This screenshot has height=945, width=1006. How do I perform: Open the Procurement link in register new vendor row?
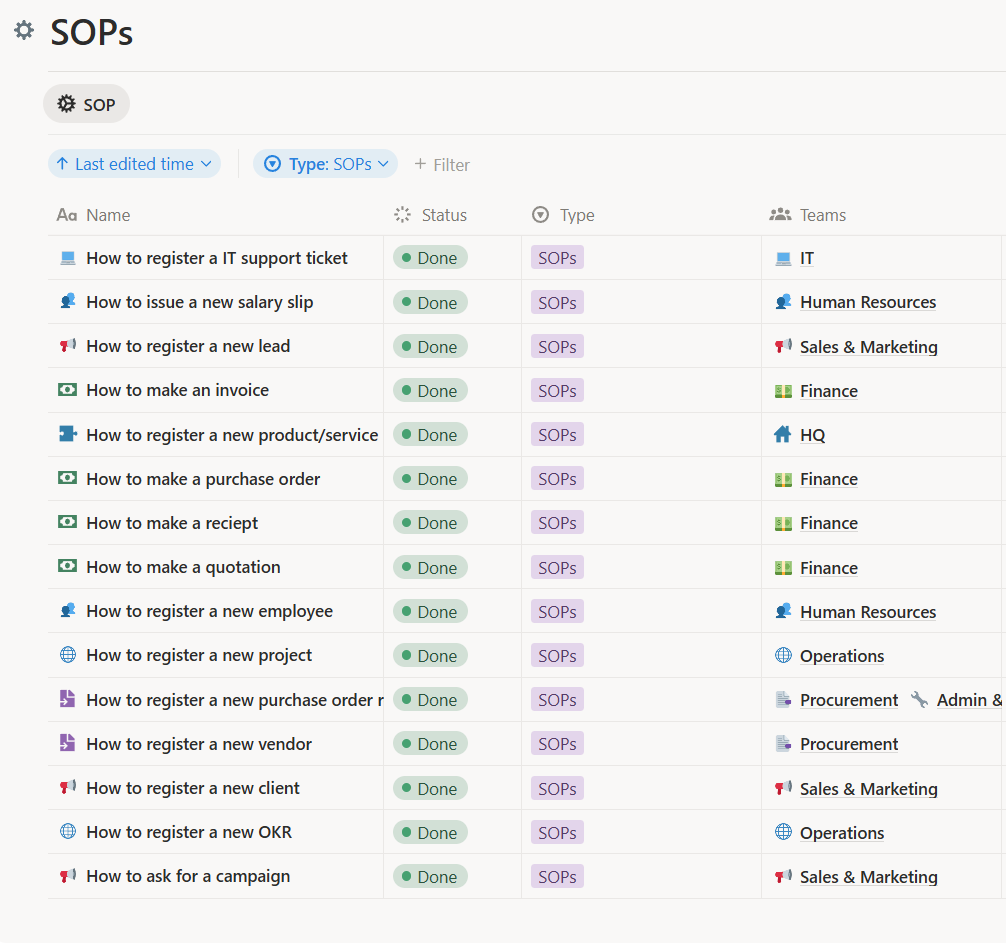click(848, 744)
